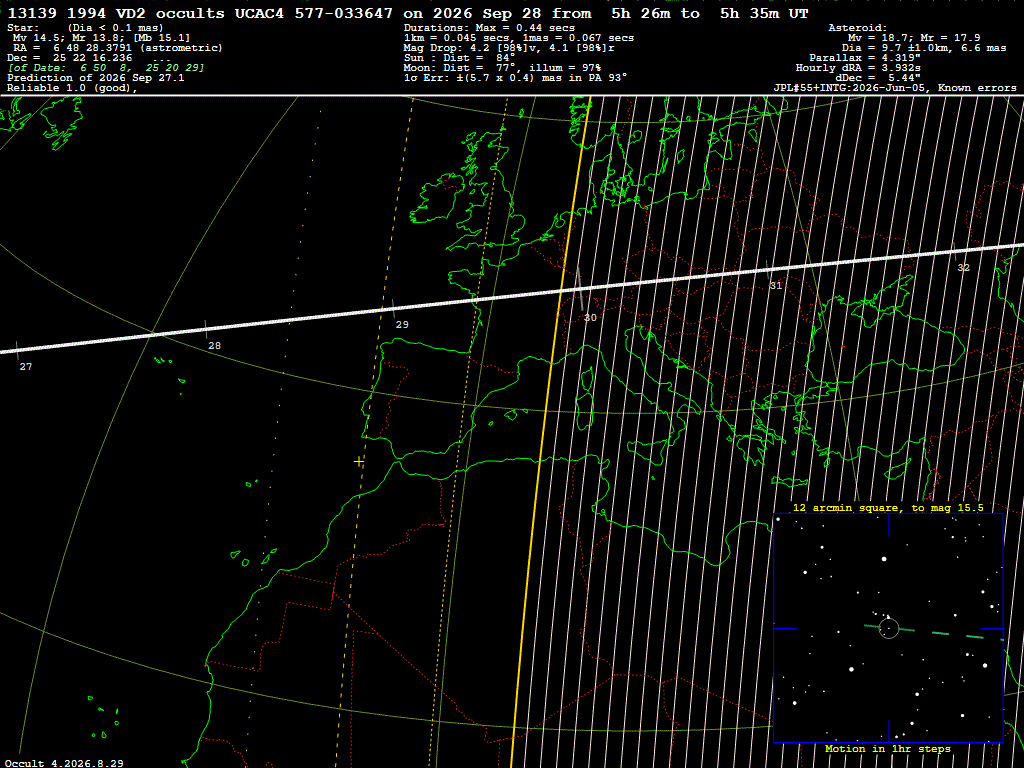Click the event title '13139 1994 VD2 occults' header
This screenshot has width=1024, height=768.
116,13
